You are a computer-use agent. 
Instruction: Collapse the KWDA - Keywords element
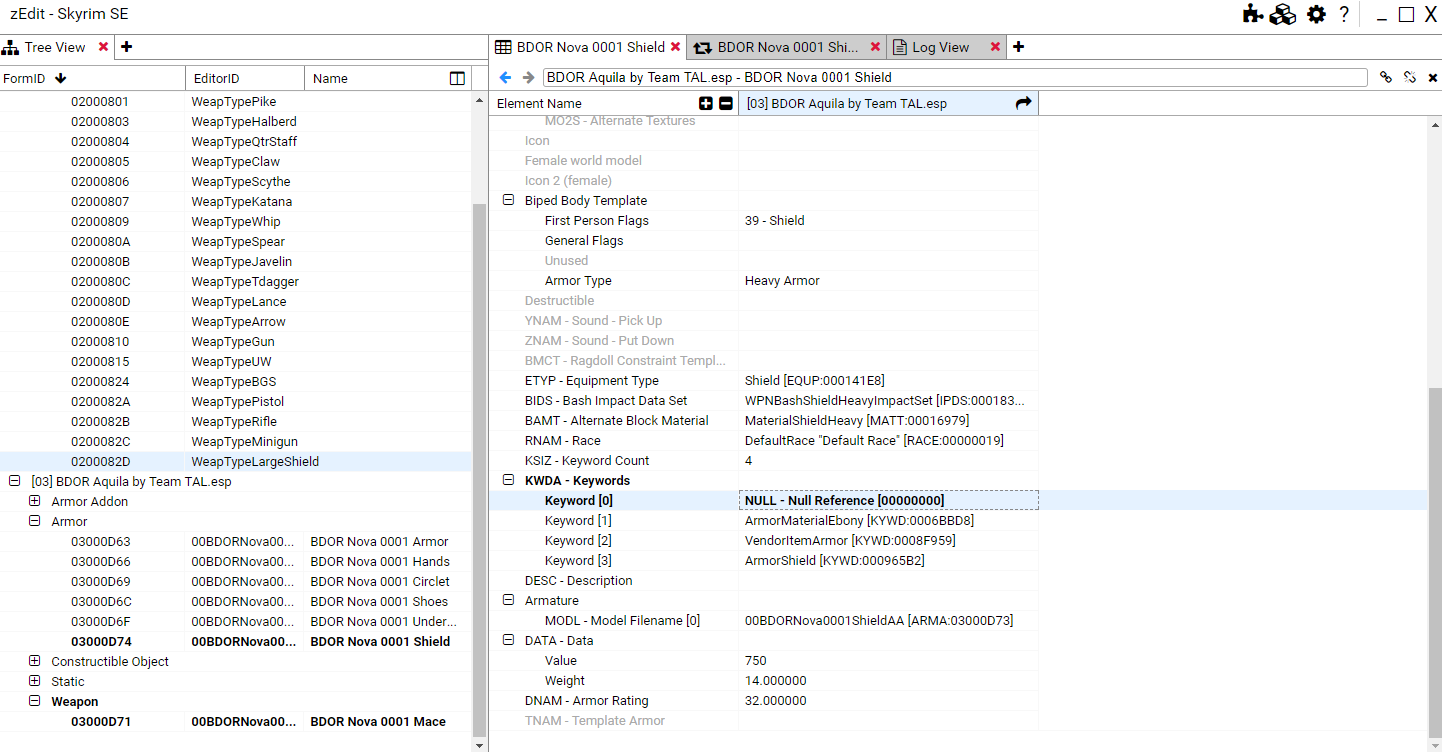[x=508, y=480]
